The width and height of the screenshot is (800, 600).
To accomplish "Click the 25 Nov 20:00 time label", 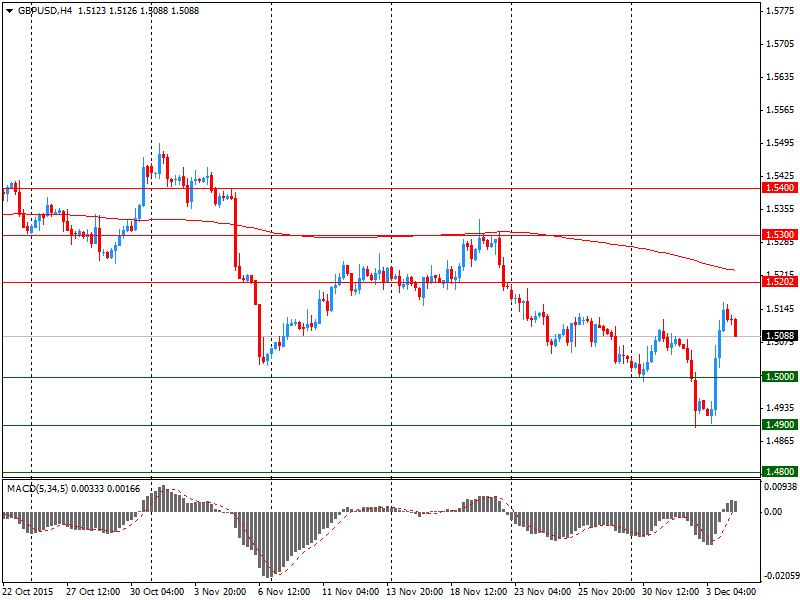I will [607, 592].
